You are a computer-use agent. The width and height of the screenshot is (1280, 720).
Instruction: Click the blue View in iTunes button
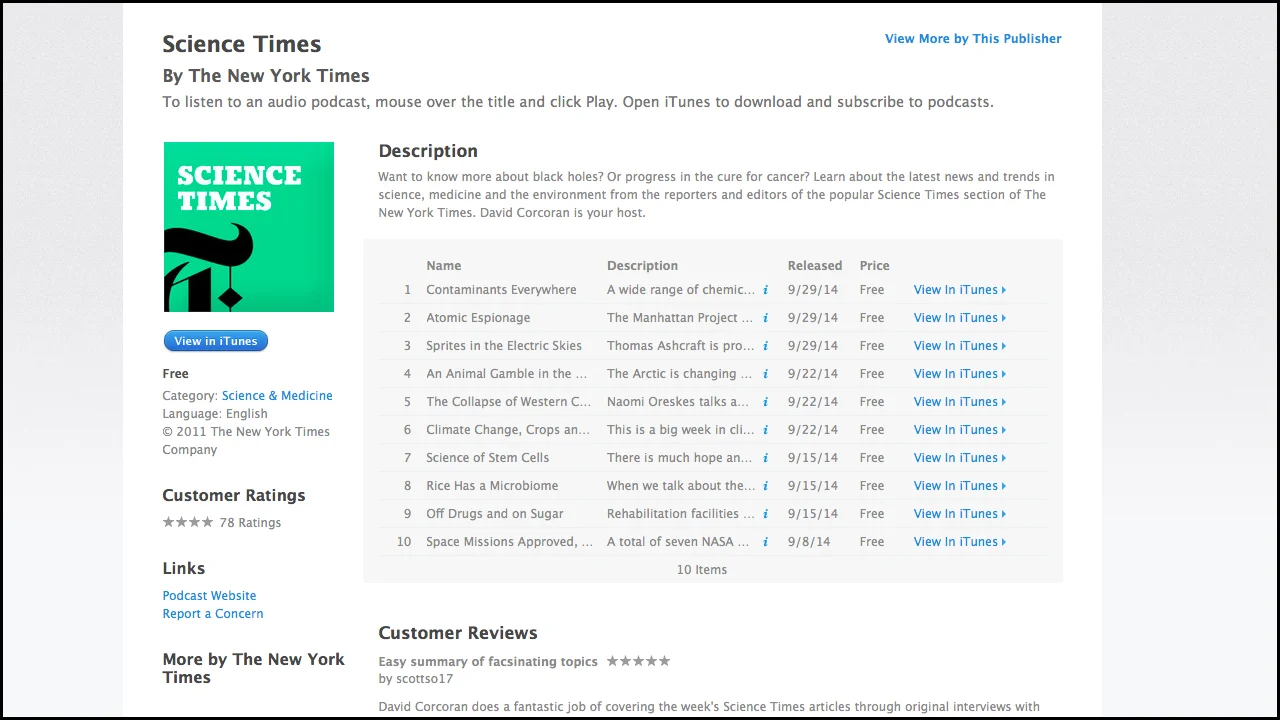pyautogui.click(x=216, y=341)
